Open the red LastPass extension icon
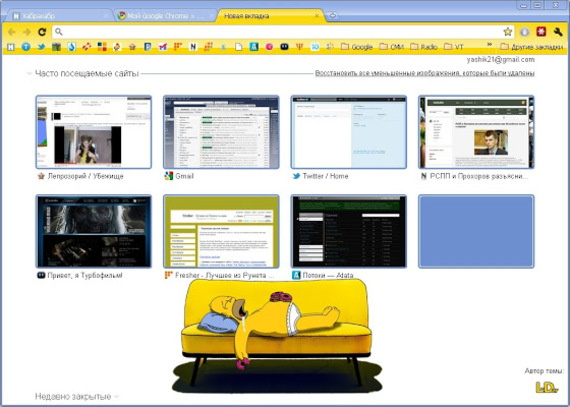This screenshot has height=407, width=570. click(x=541, y=32)
